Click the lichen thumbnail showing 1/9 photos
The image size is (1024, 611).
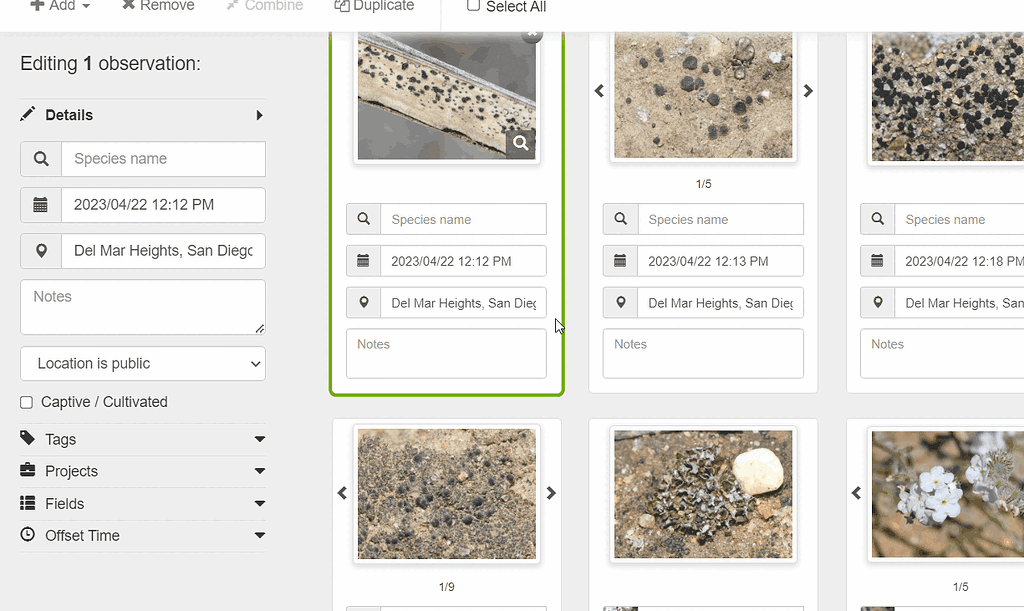(446, 493)
